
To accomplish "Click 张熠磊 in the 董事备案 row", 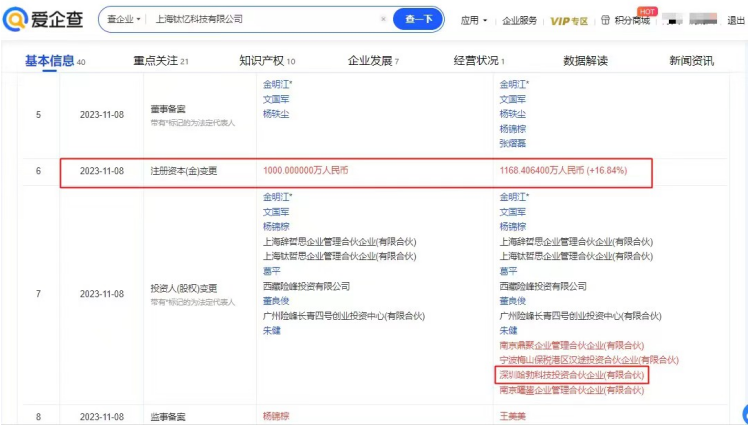I will tap(513, 143).
